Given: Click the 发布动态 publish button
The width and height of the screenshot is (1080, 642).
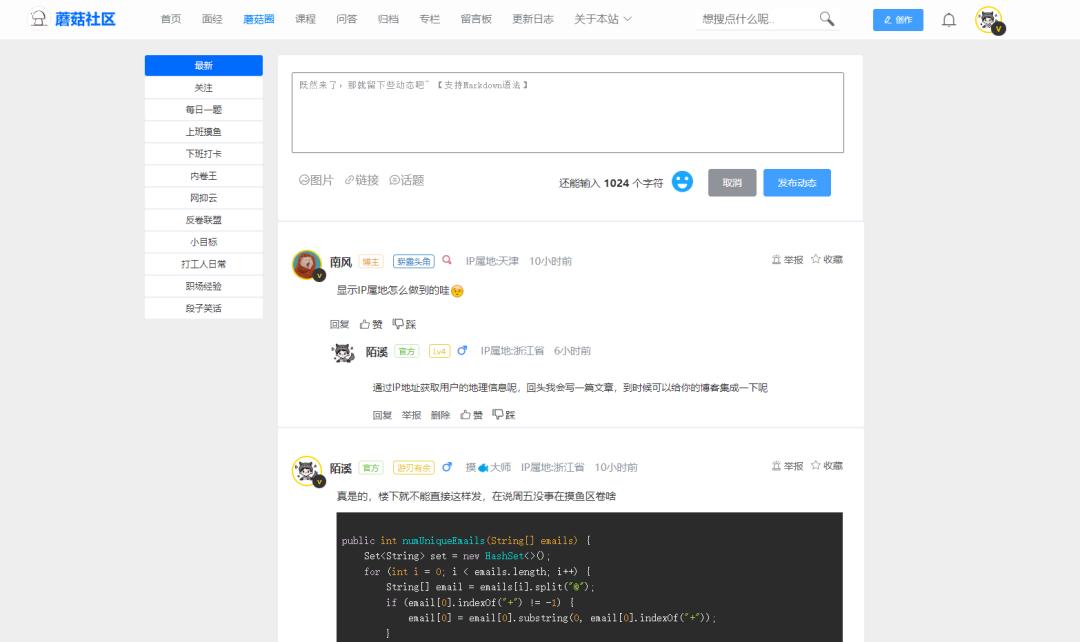Looking at the screenshot, I should coord(797,182).
